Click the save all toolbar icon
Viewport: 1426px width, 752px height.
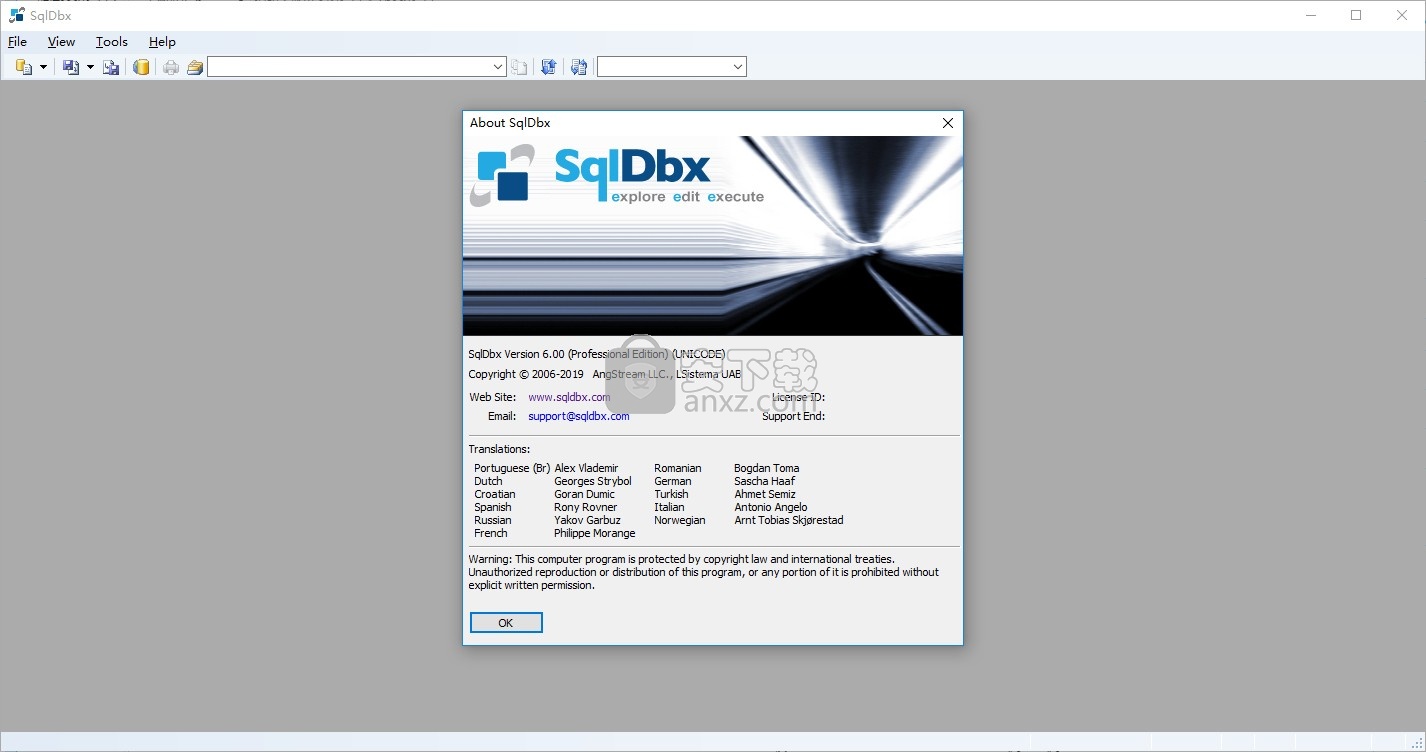[x=111, y=67]
